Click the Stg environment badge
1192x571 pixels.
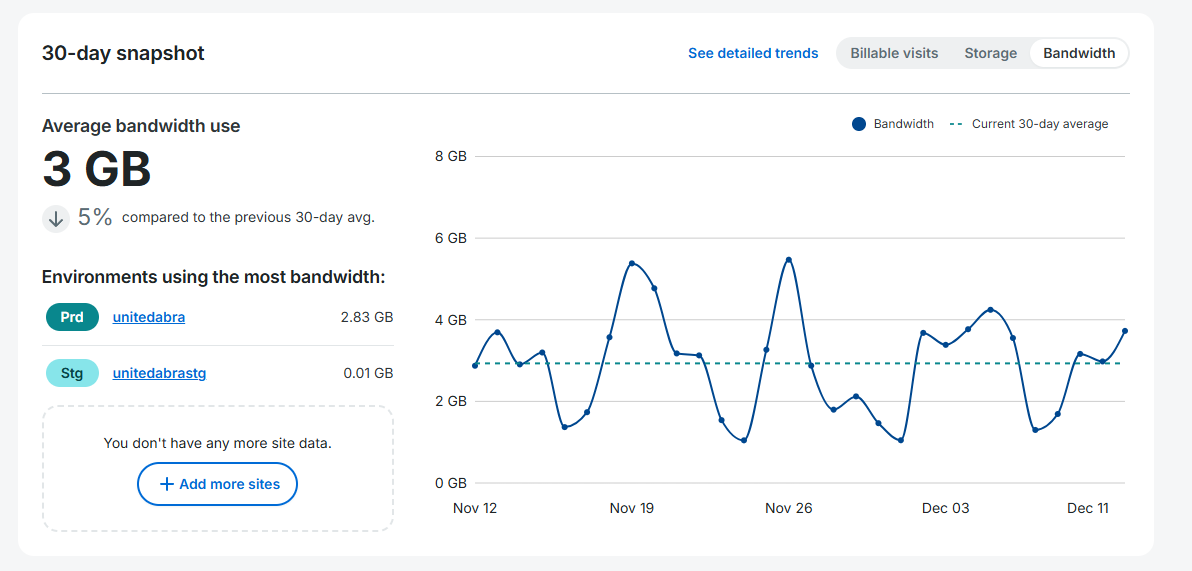pyautogui.click(x=72, y=373)
